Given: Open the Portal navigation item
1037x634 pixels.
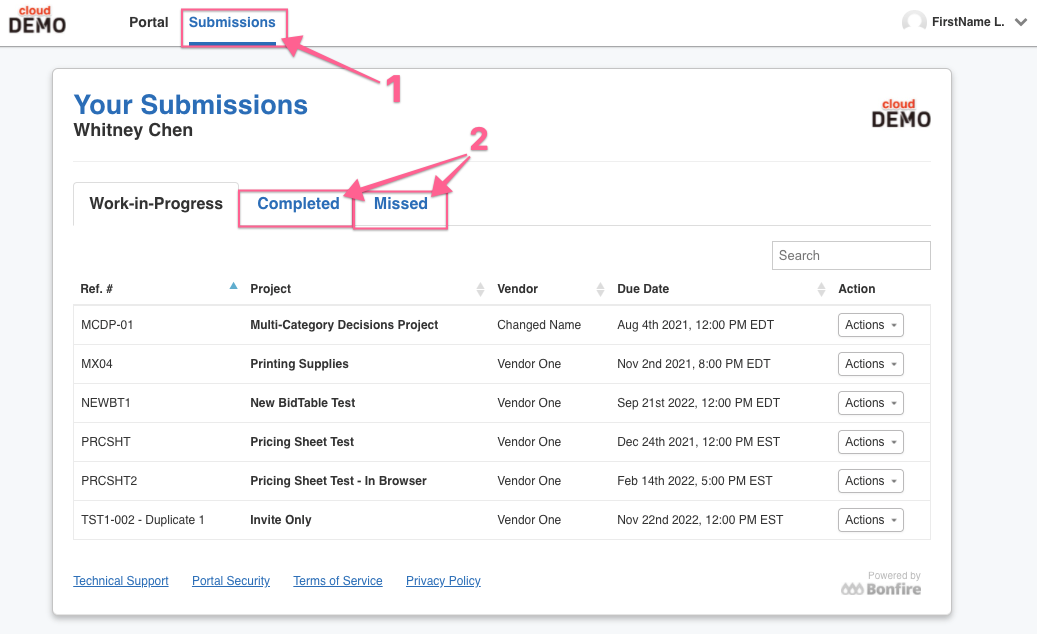Looking at the screenshot, I should pyautogui.click(x=149, y=22).
